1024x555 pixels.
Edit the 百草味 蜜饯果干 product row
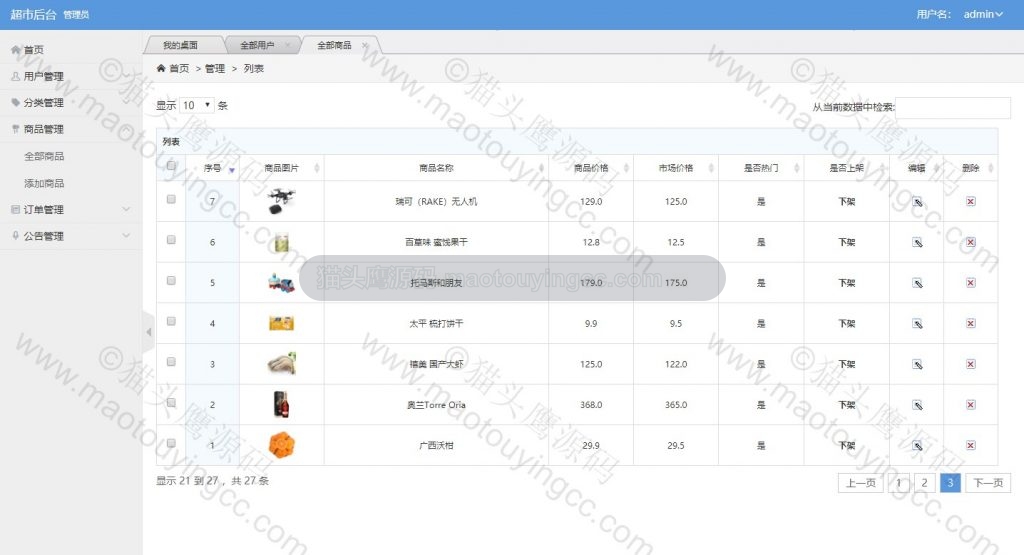(917, 242)
